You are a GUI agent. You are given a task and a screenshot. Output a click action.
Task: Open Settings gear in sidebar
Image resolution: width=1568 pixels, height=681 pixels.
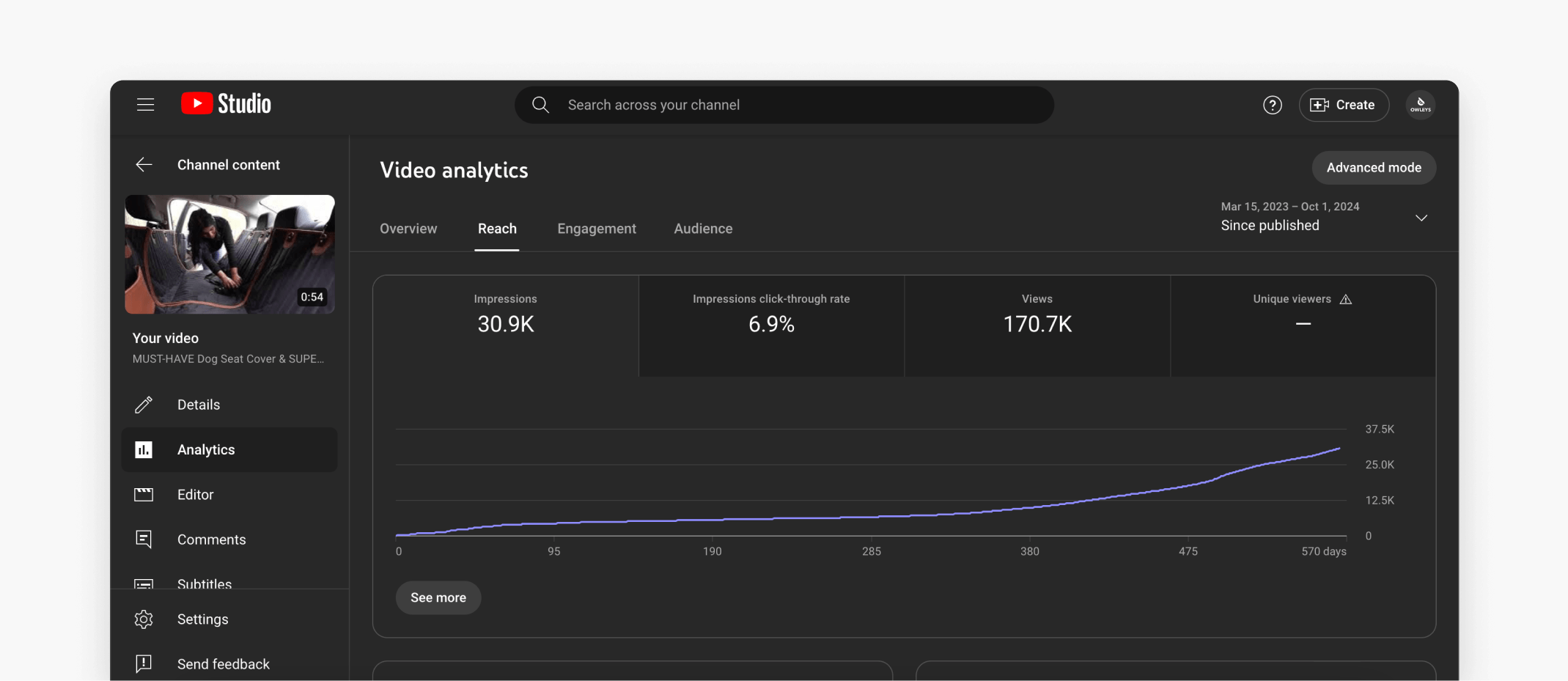(x=144, y=619)
